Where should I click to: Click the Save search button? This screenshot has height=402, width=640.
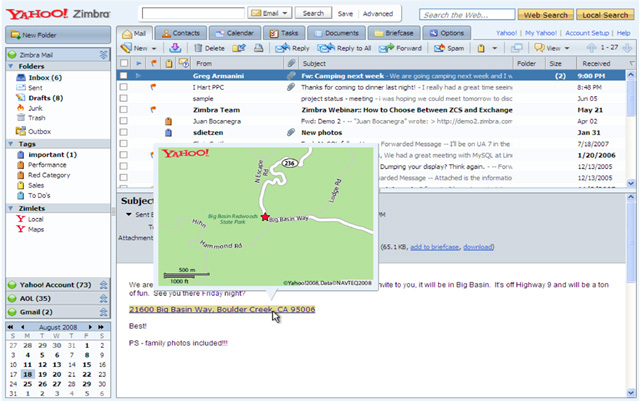(x=345, y=13)
